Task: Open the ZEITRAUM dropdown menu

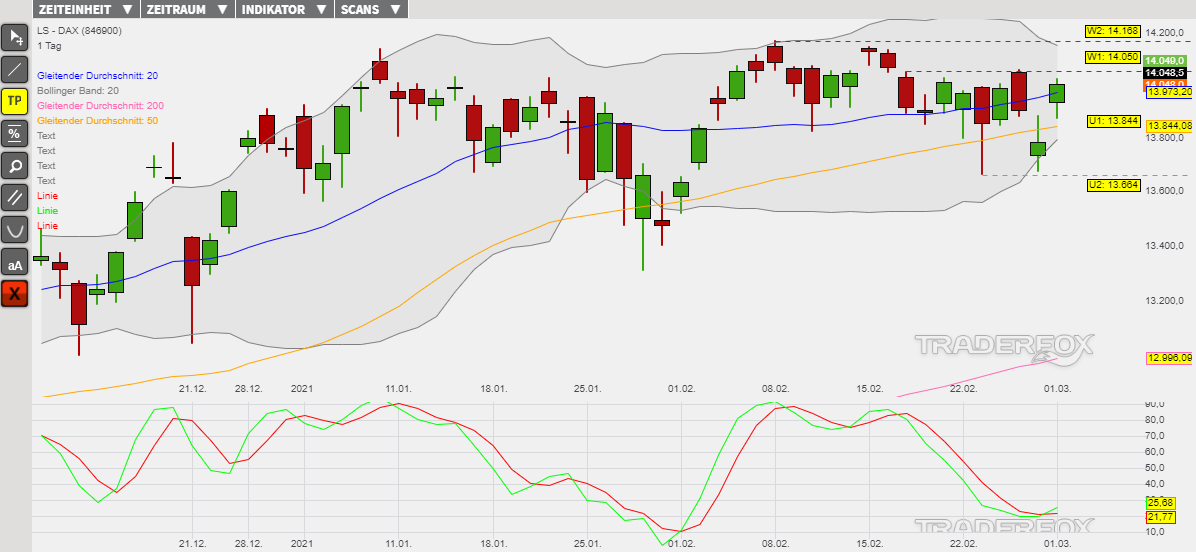Action: pyautogui.click(x=186, y=9)
